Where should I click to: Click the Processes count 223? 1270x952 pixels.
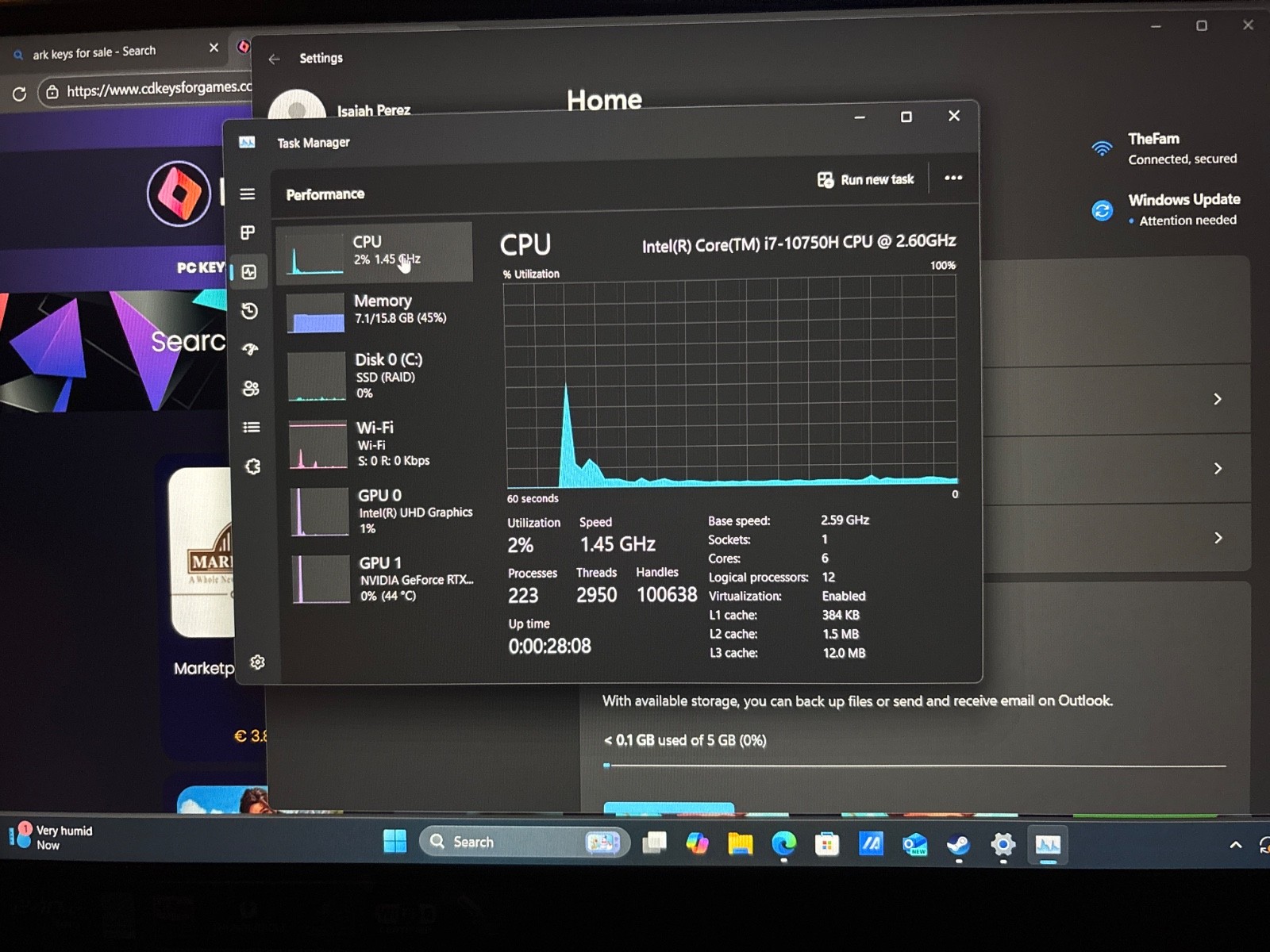(523, 596)
